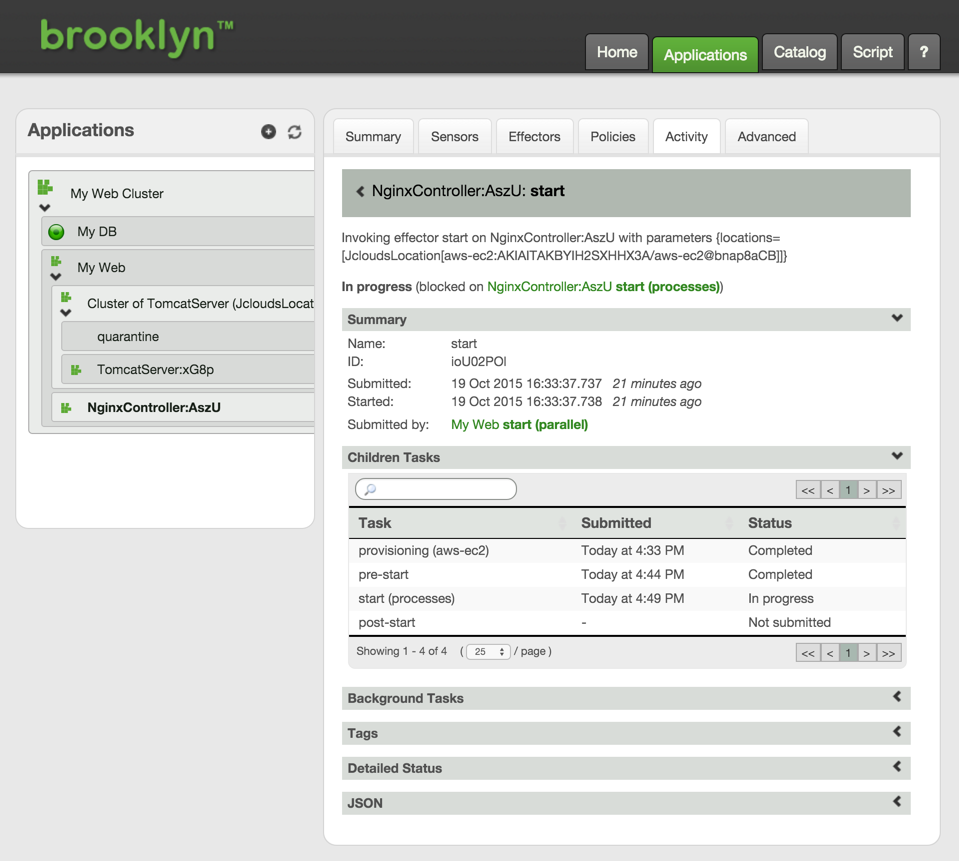Collapse the Summary section
The height and width of the screenshot is (861, 959).
pos(896,319)
